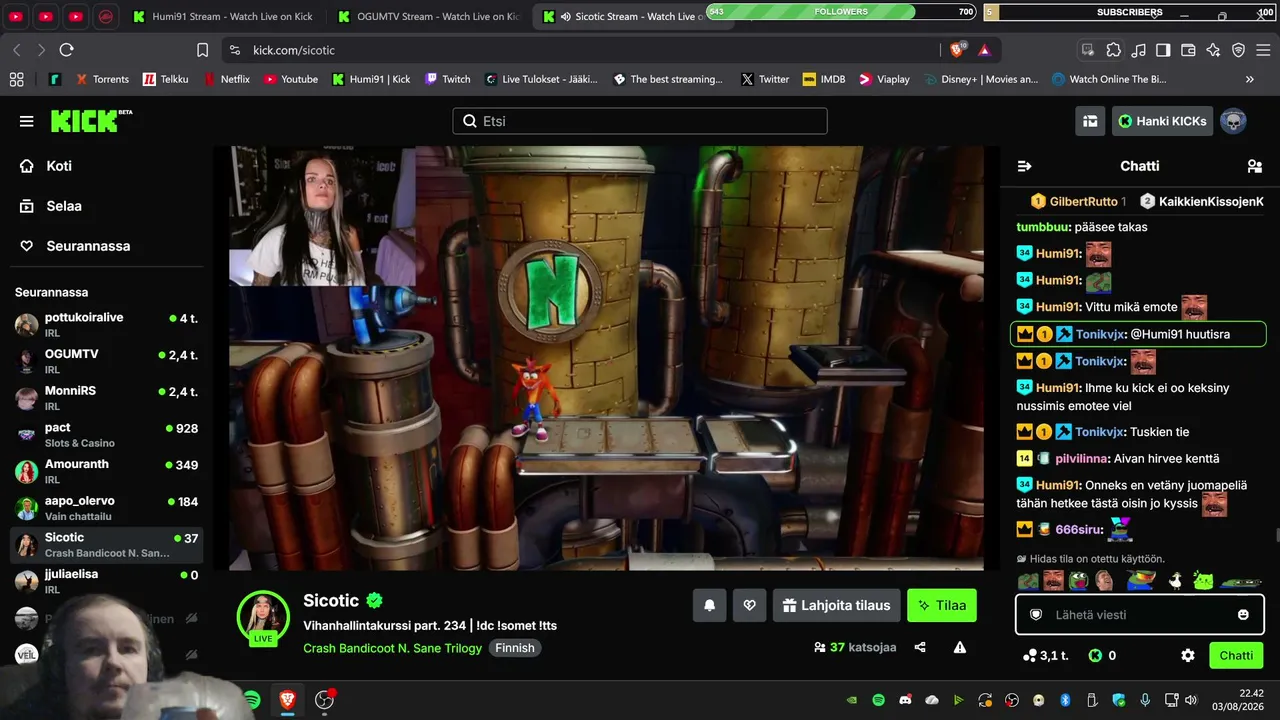Open followed channel OGUMTV in the sidebar
The height and width of the screenshot is (720, 1280).
[107, 361]
